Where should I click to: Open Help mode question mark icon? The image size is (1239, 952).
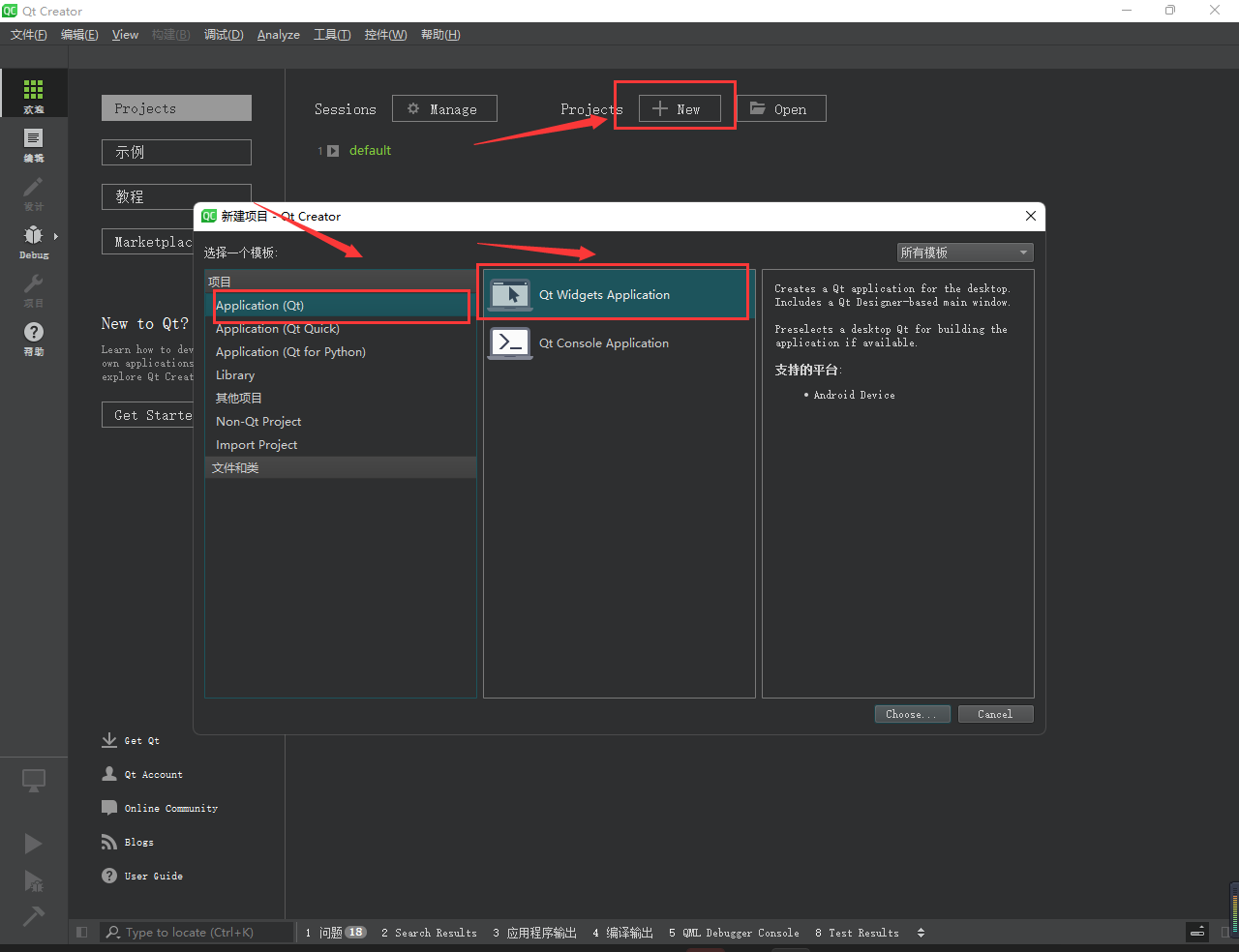[34, 332]
